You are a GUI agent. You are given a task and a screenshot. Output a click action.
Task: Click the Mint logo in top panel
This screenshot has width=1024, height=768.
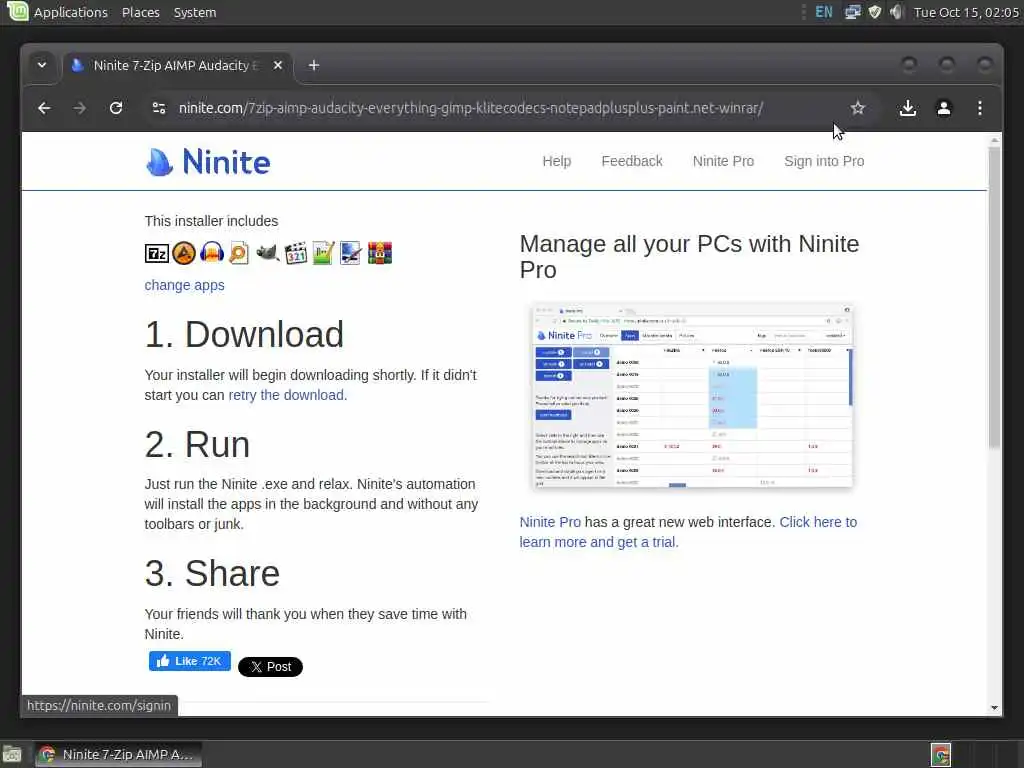click(x=17, y=11)
